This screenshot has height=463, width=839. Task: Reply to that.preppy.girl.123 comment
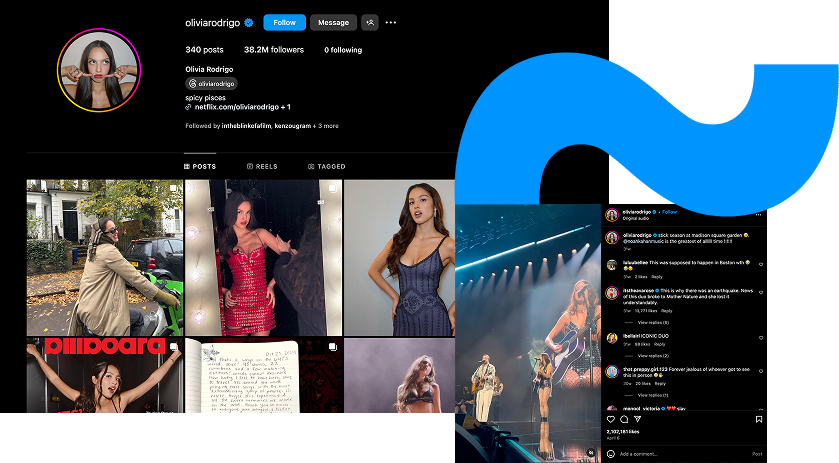(x=660, y=383)
